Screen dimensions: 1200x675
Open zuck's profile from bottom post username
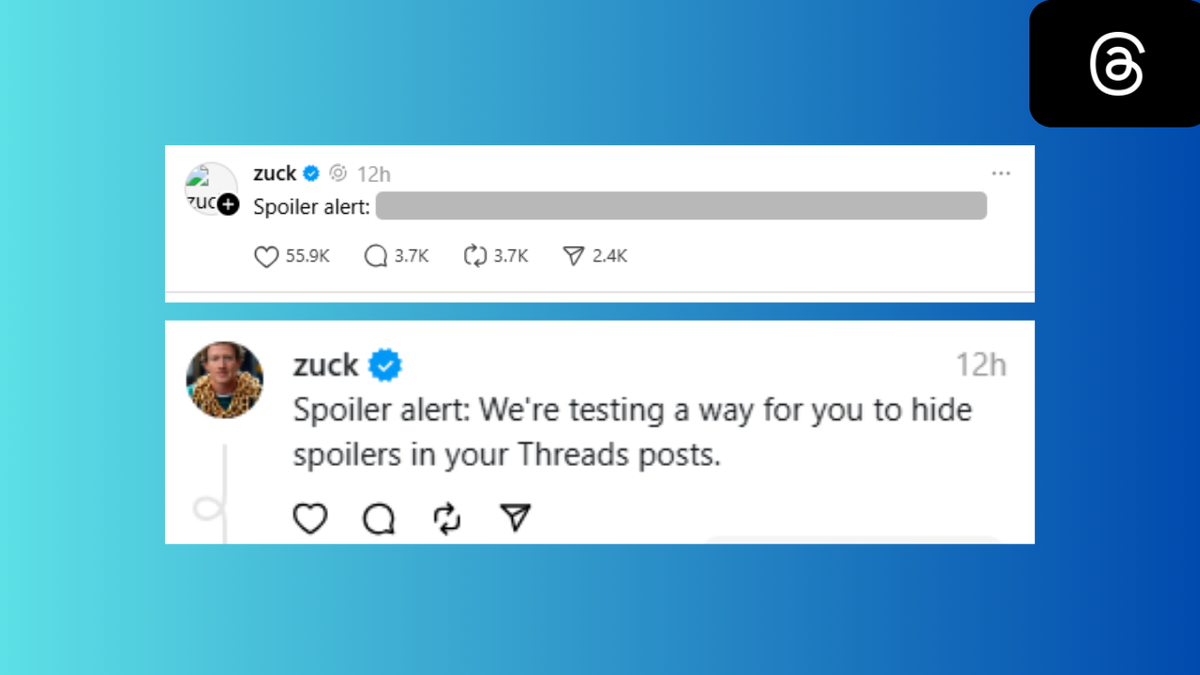point(325,365)
